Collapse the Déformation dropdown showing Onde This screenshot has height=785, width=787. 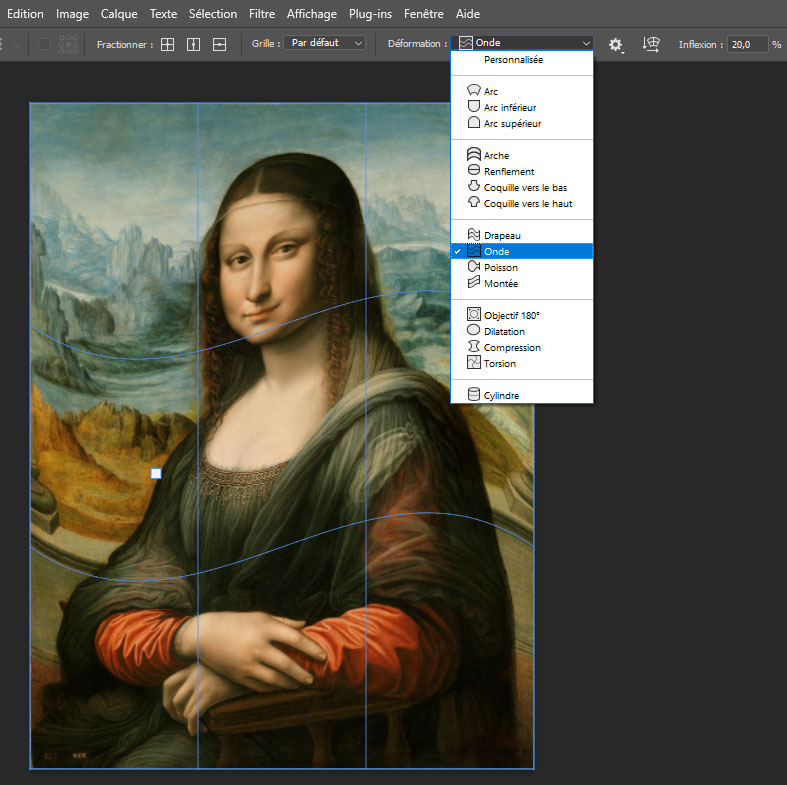(522, 43)
